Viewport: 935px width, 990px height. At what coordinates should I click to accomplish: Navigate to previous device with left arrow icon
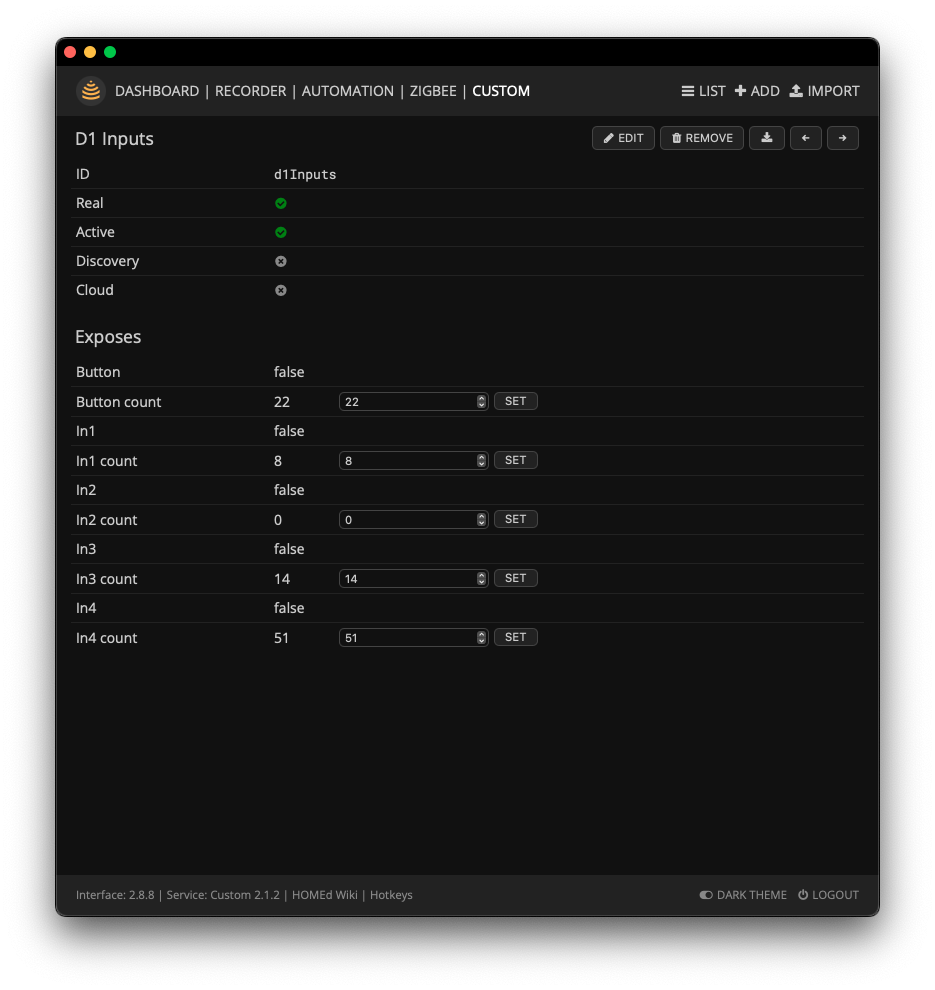click(x=805, y=138)
